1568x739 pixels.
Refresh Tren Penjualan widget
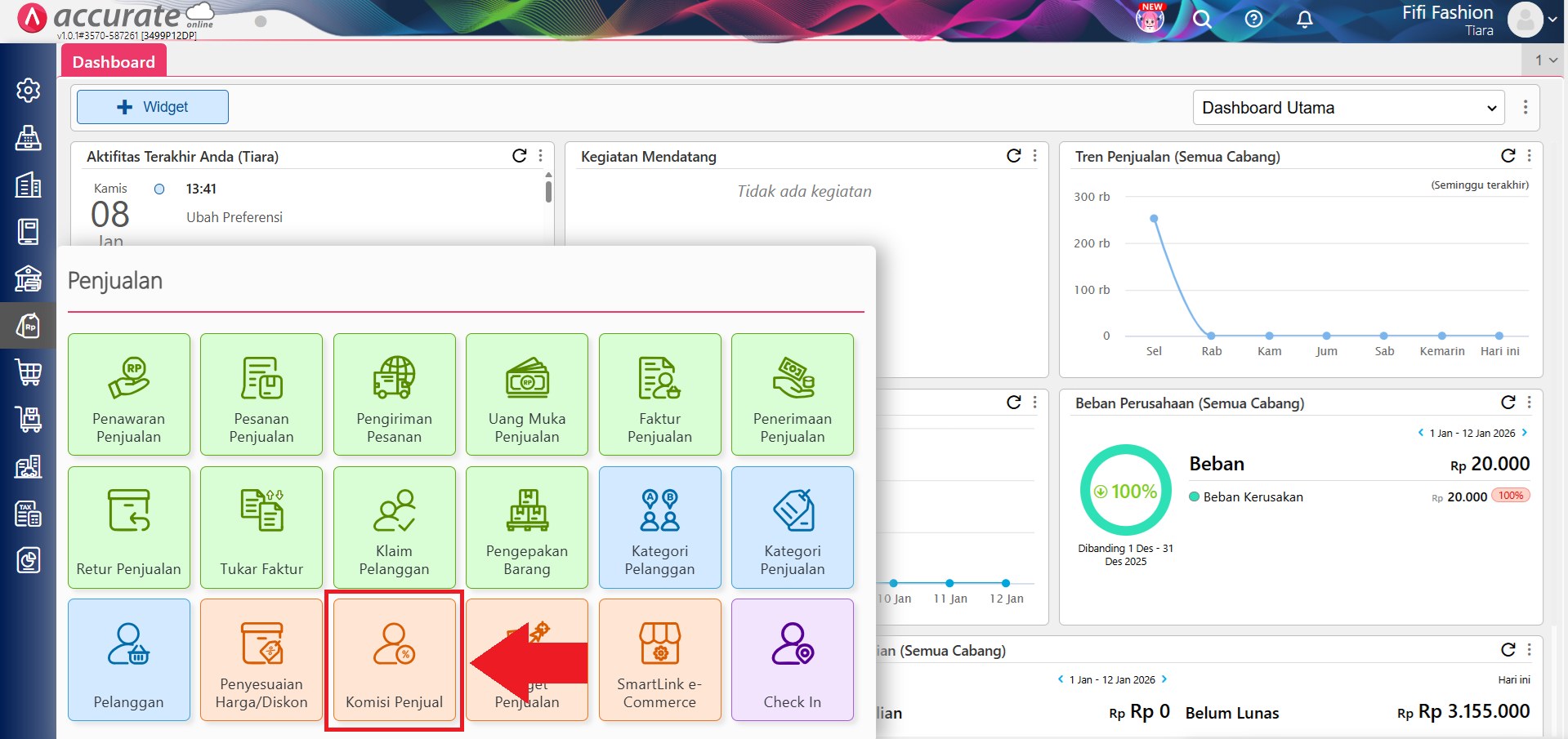click(1508, 156)
